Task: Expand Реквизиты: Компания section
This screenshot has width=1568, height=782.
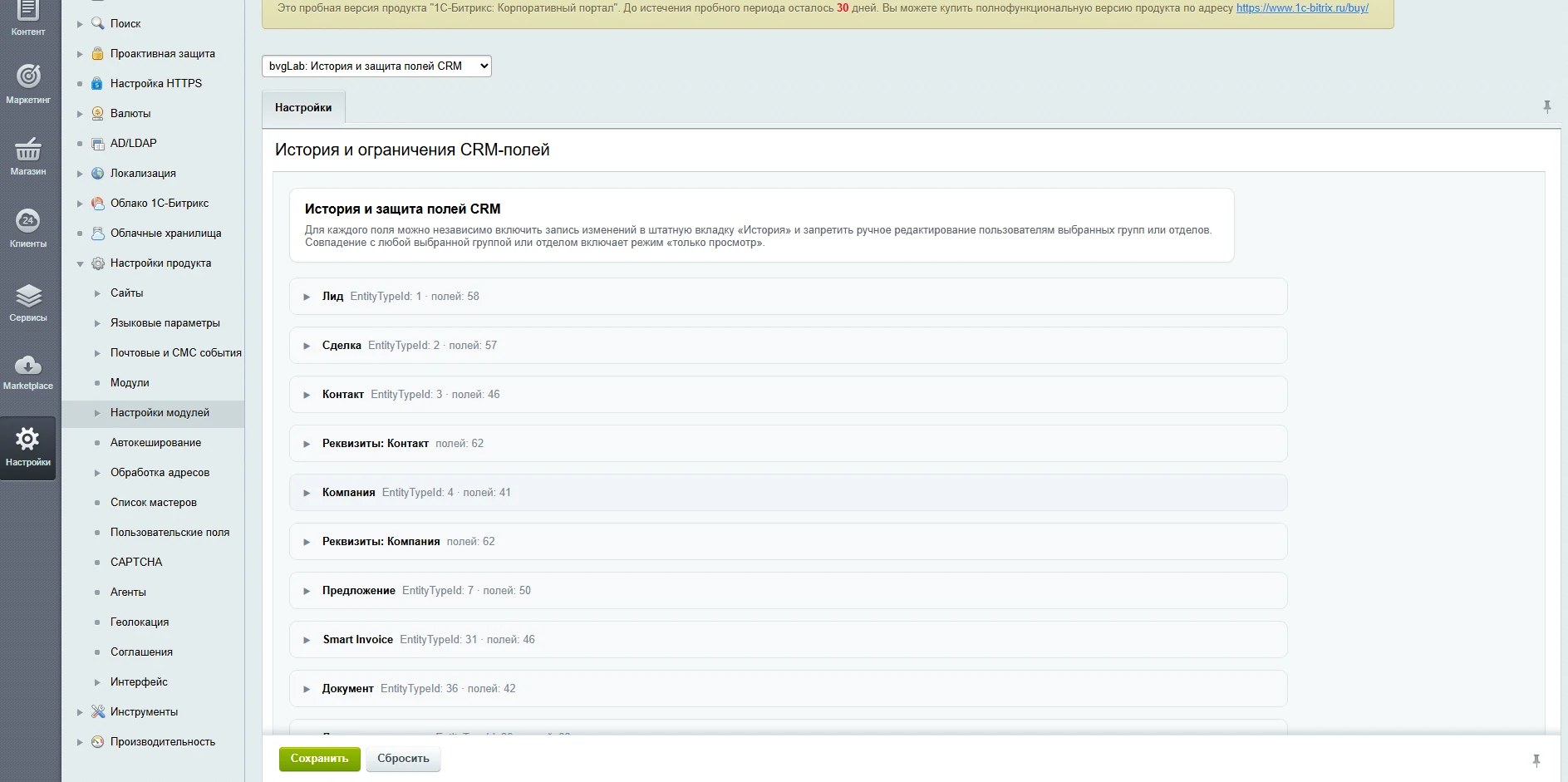Action: pyautogui.click(x=788, y=541)
